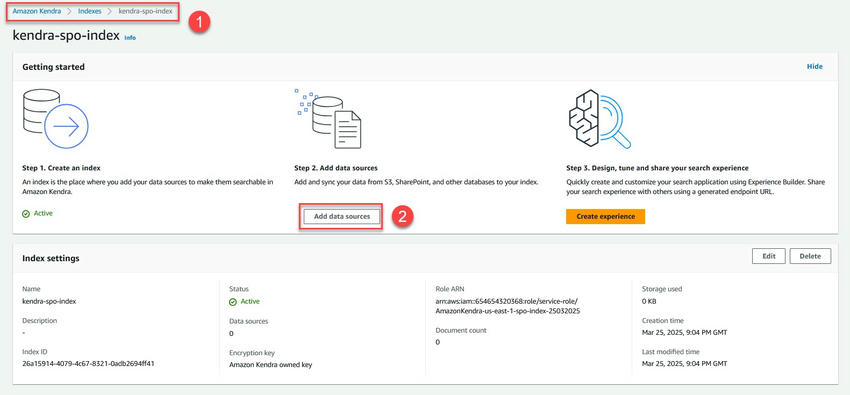Edit the index settings
This screenshot has height=395, width=850.
coord(769,256)
